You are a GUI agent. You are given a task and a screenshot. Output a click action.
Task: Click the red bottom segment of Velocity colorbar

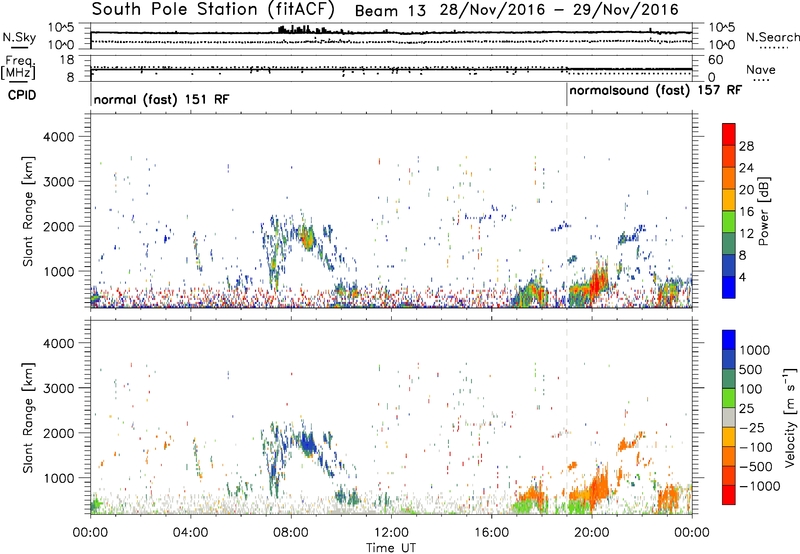(x=729, y=495)
